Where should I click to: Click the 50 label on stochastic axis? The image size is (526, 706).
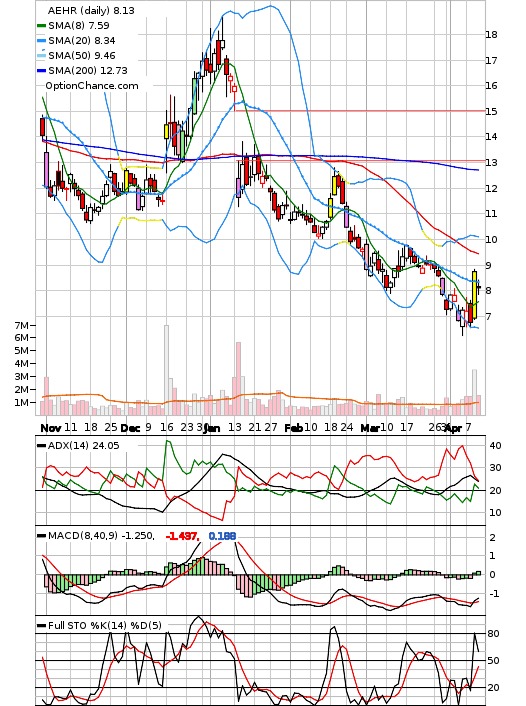[x=494, y=661]
